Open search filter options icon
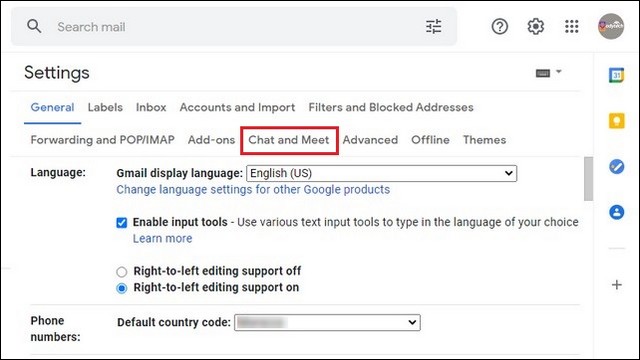Screen dimensions: 640x360 (x=433, y=27)
